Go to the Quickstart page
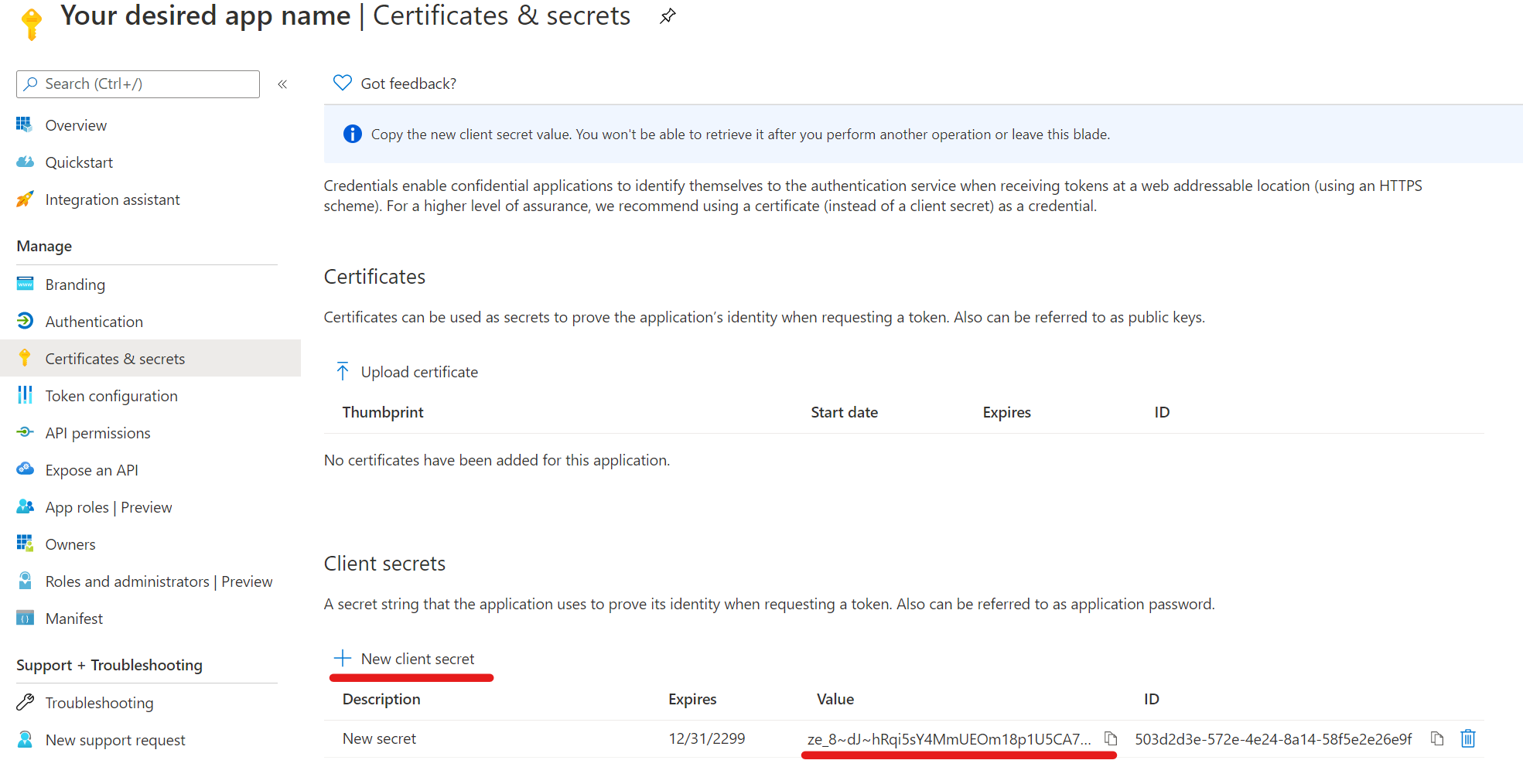Viewport: 1523px width, 784px height. 79,162
